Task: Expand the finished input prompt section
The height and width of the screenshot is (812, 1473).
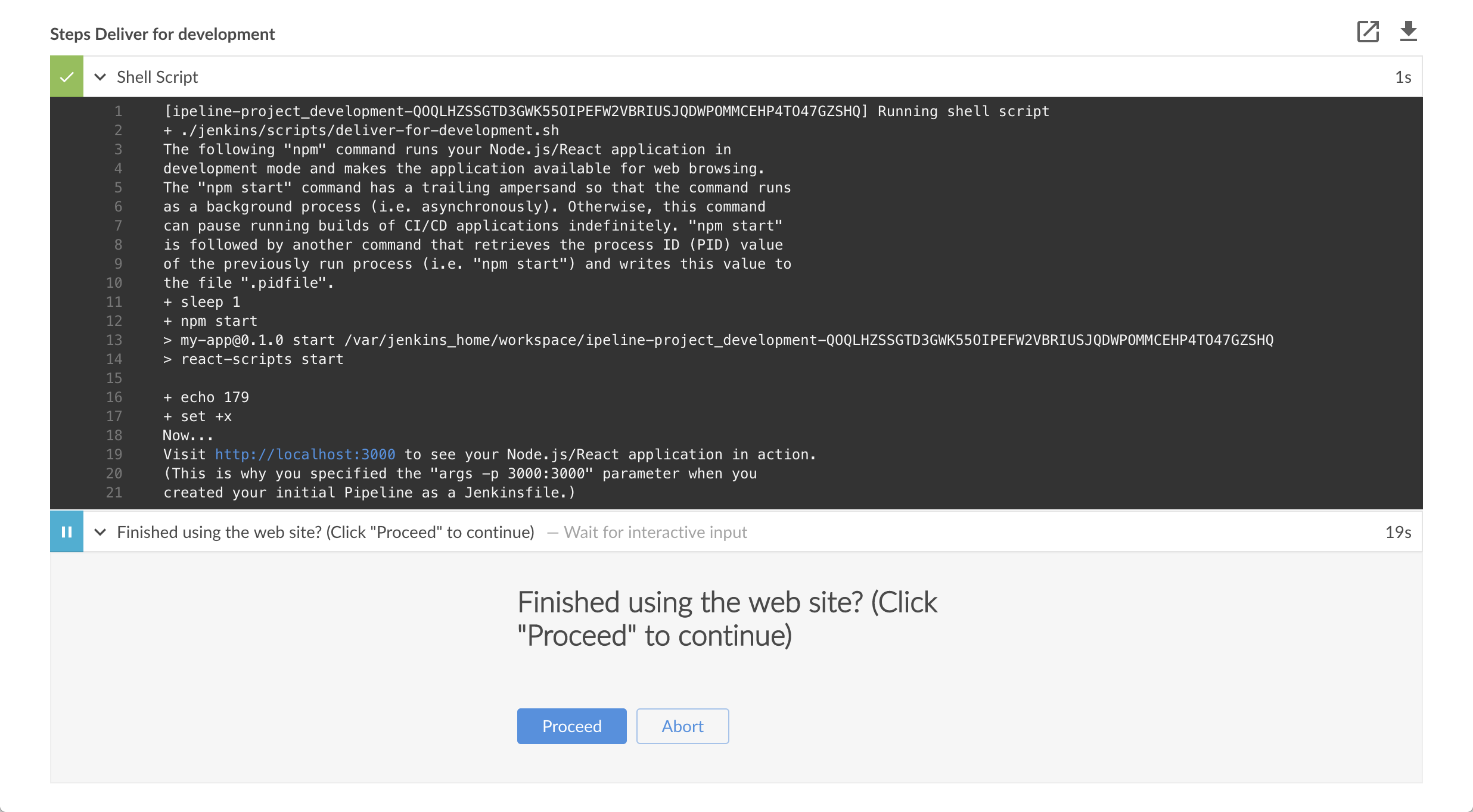Action: [x=100, y=531]
